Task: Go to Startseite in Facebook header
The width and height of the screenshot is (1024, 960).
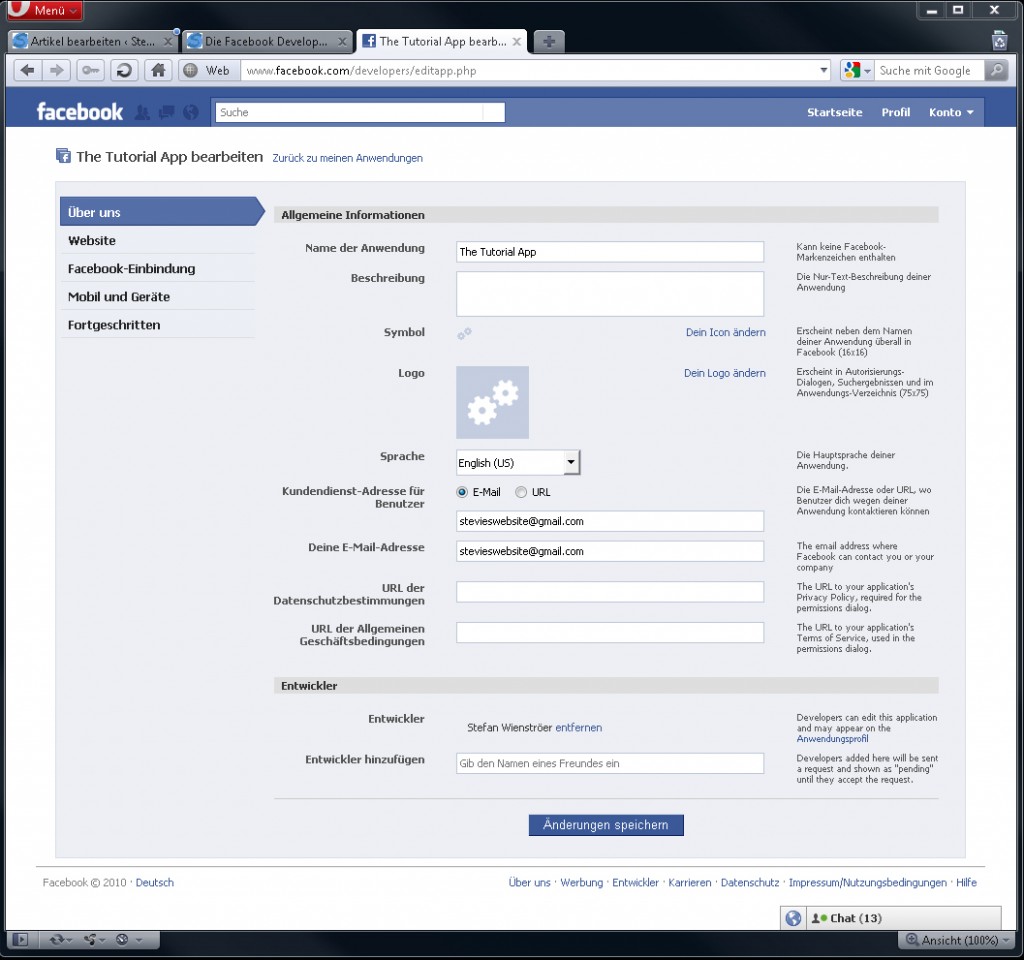Action: pyautogui.click(x=835, y=112)
